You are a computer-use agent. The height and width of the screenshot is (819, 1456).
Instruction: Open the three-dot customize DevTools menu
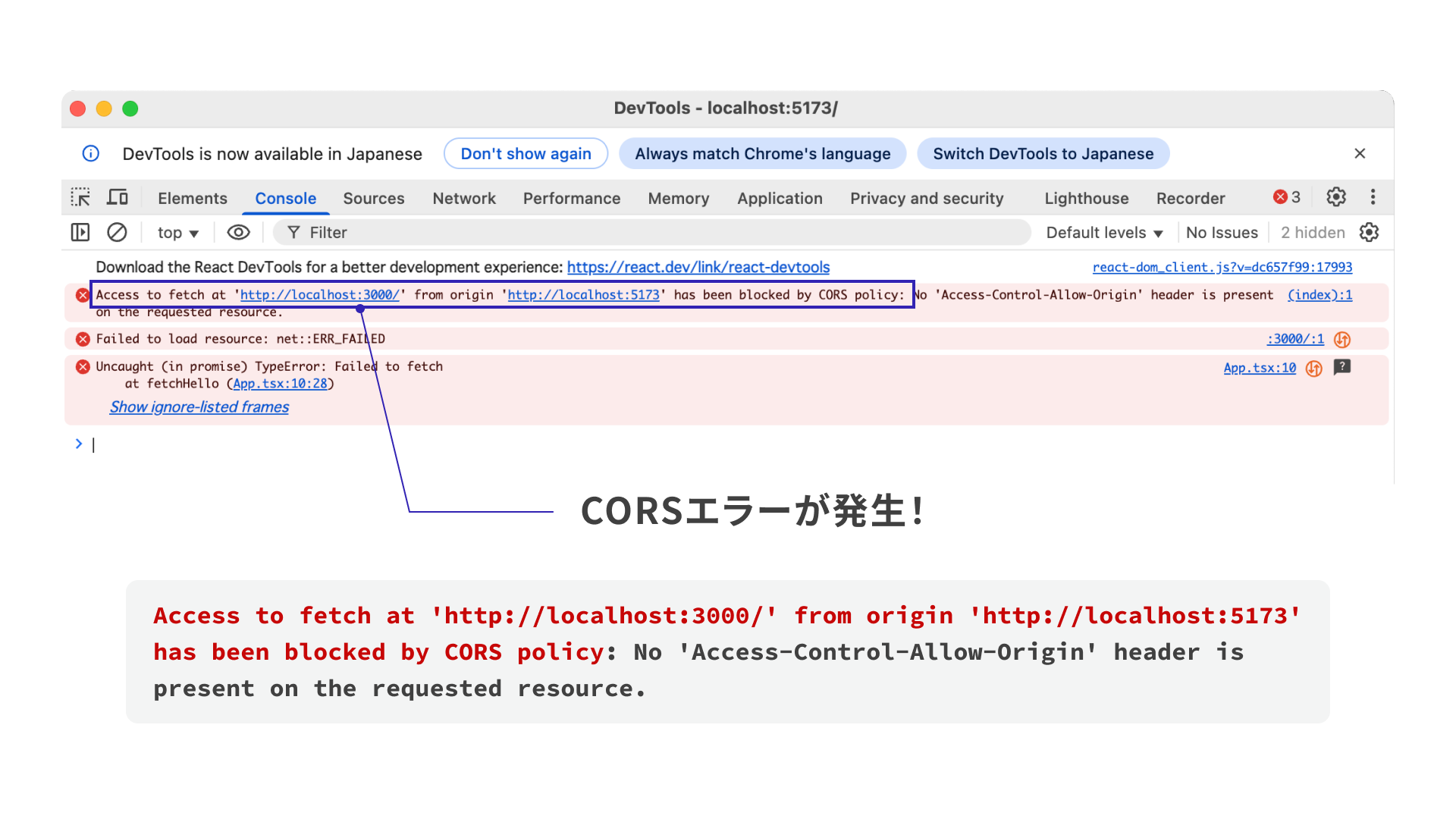coord(1373,197)
